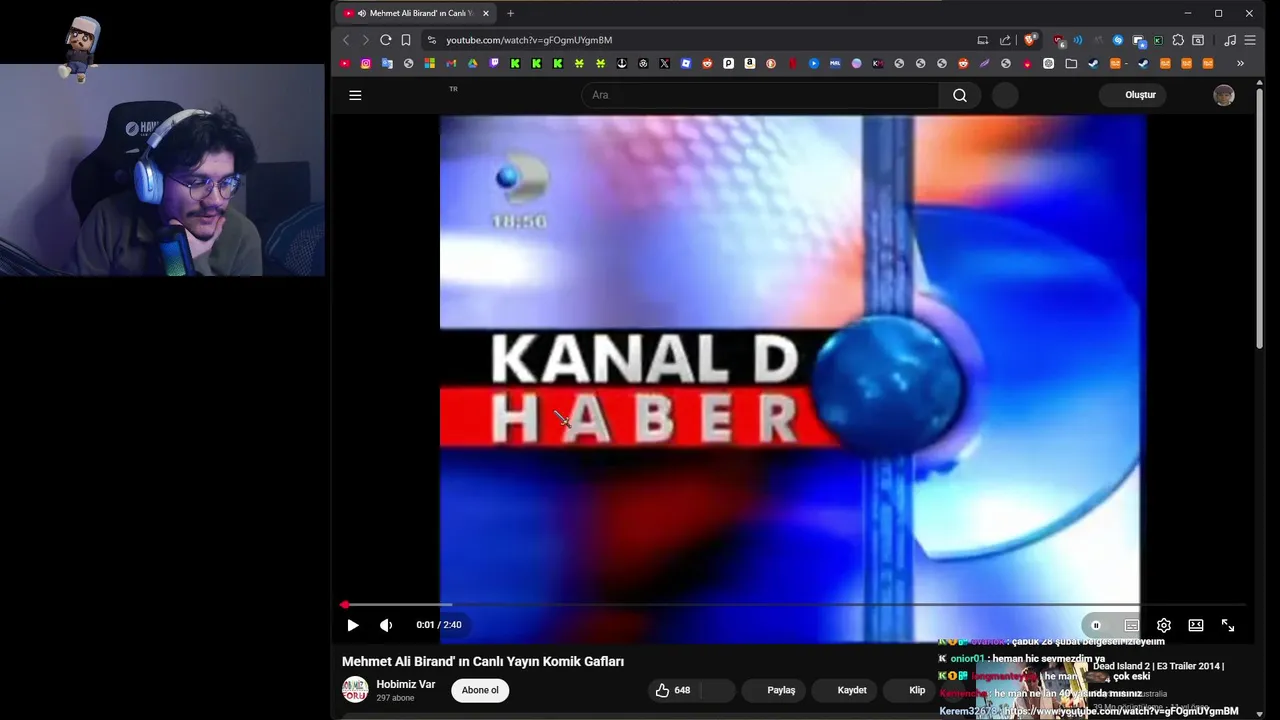Click the dislike button beside 648
This screenshot has height=720, width=1280.
(x=718, y=690)
